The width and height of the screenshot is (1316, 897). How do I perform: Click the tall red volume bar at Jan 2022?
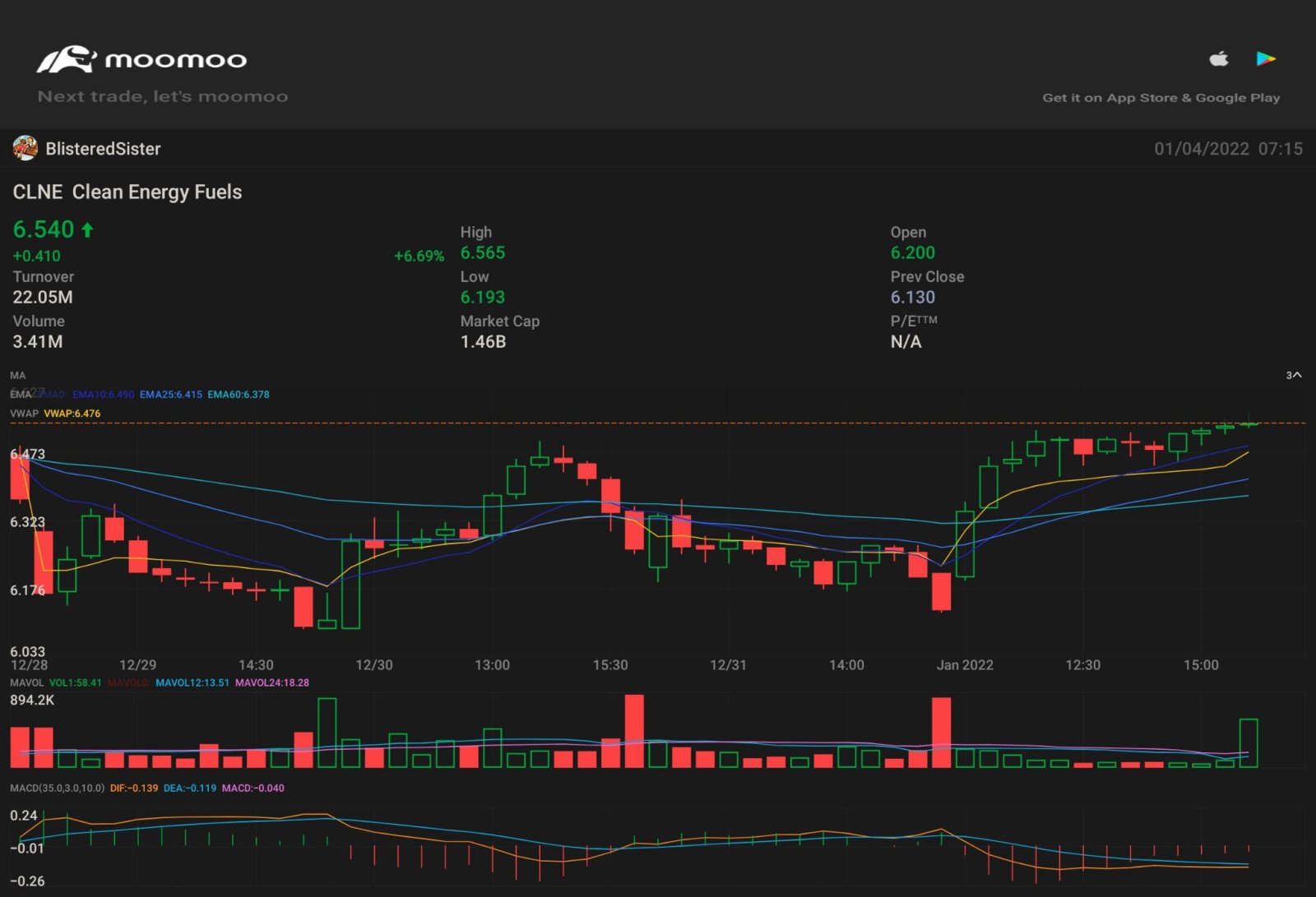coord(941,733)
